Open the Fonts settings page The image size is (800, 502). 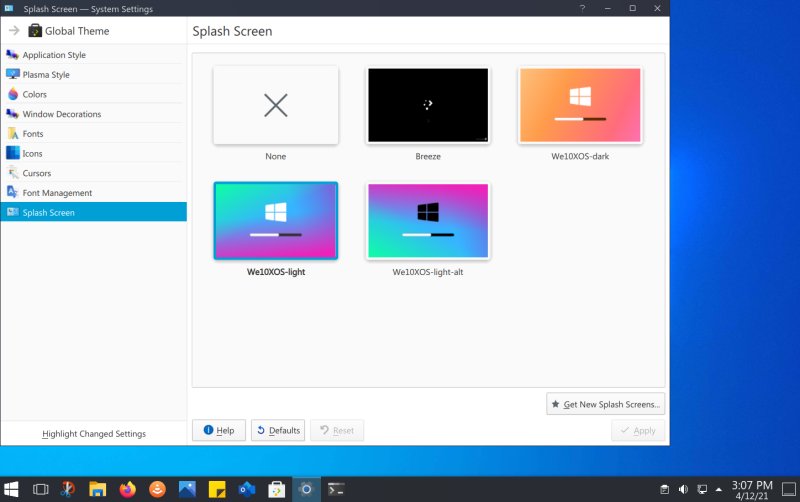[33, 134]
